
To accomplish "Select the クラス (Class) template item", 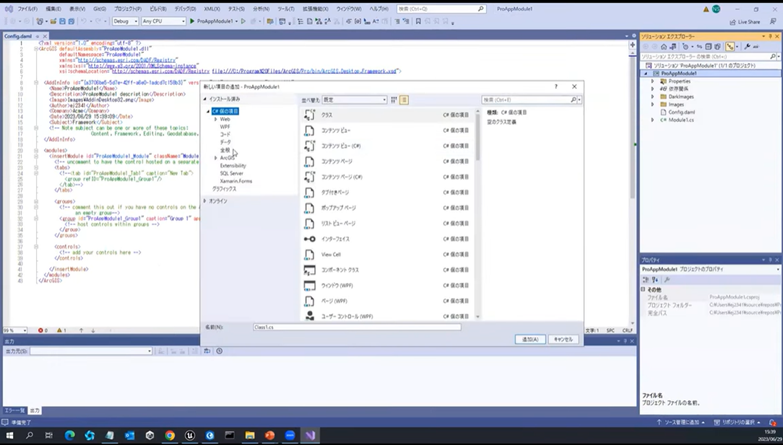I will click(x=388, y=115).
